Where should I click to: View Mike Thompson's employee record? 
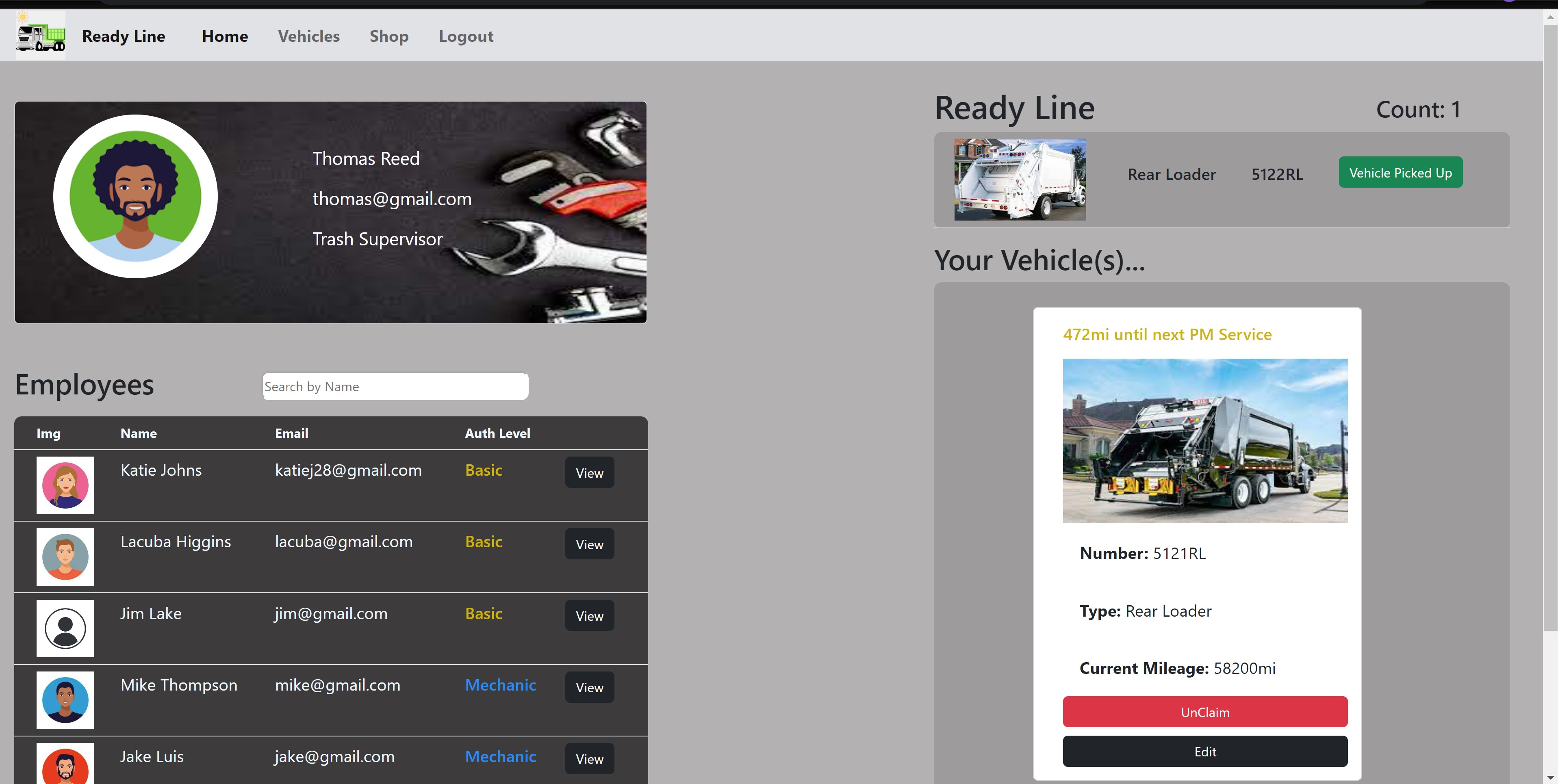pyautogui.click(x=589, y=687)
